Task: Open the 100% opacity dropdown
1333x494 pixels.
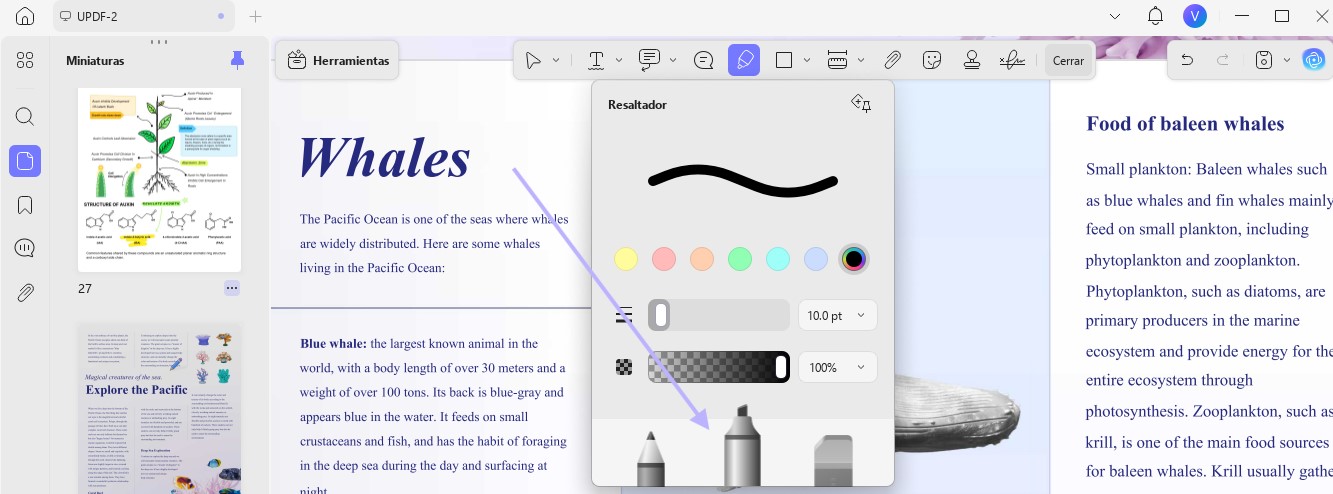Action: pos(838,367)
